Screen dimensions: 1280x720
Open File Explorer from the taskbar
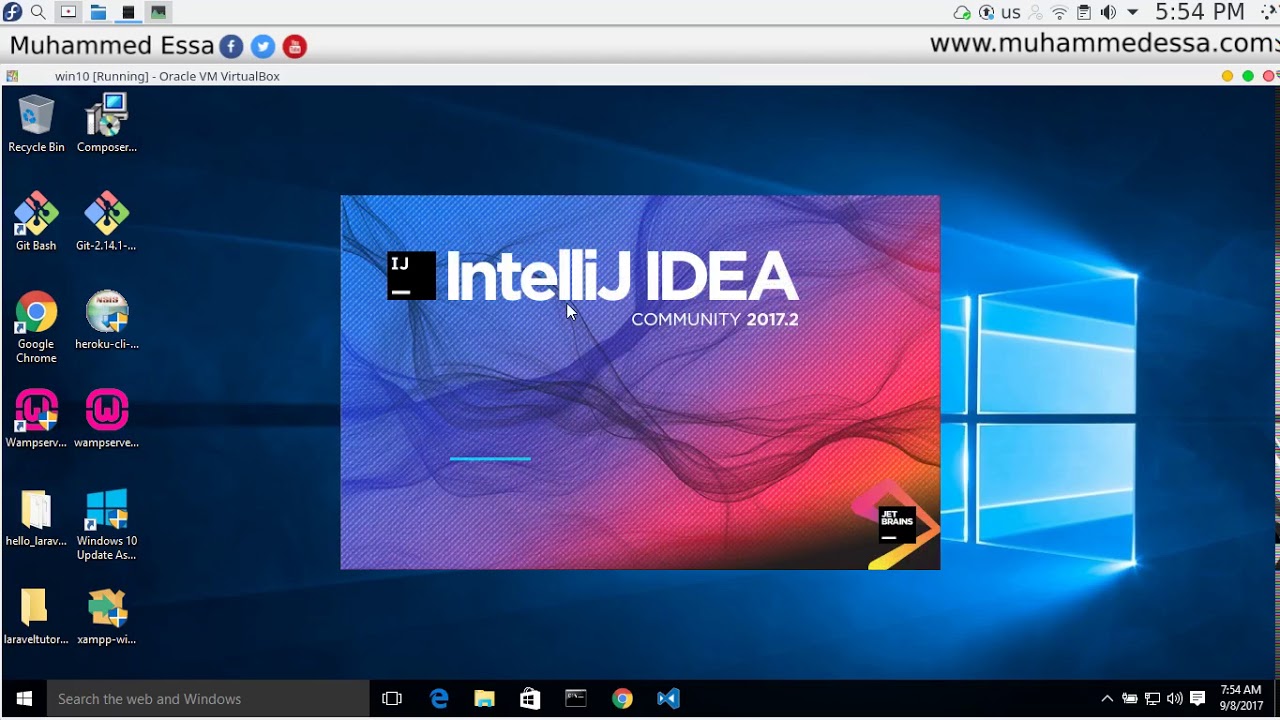click(484, 699)
